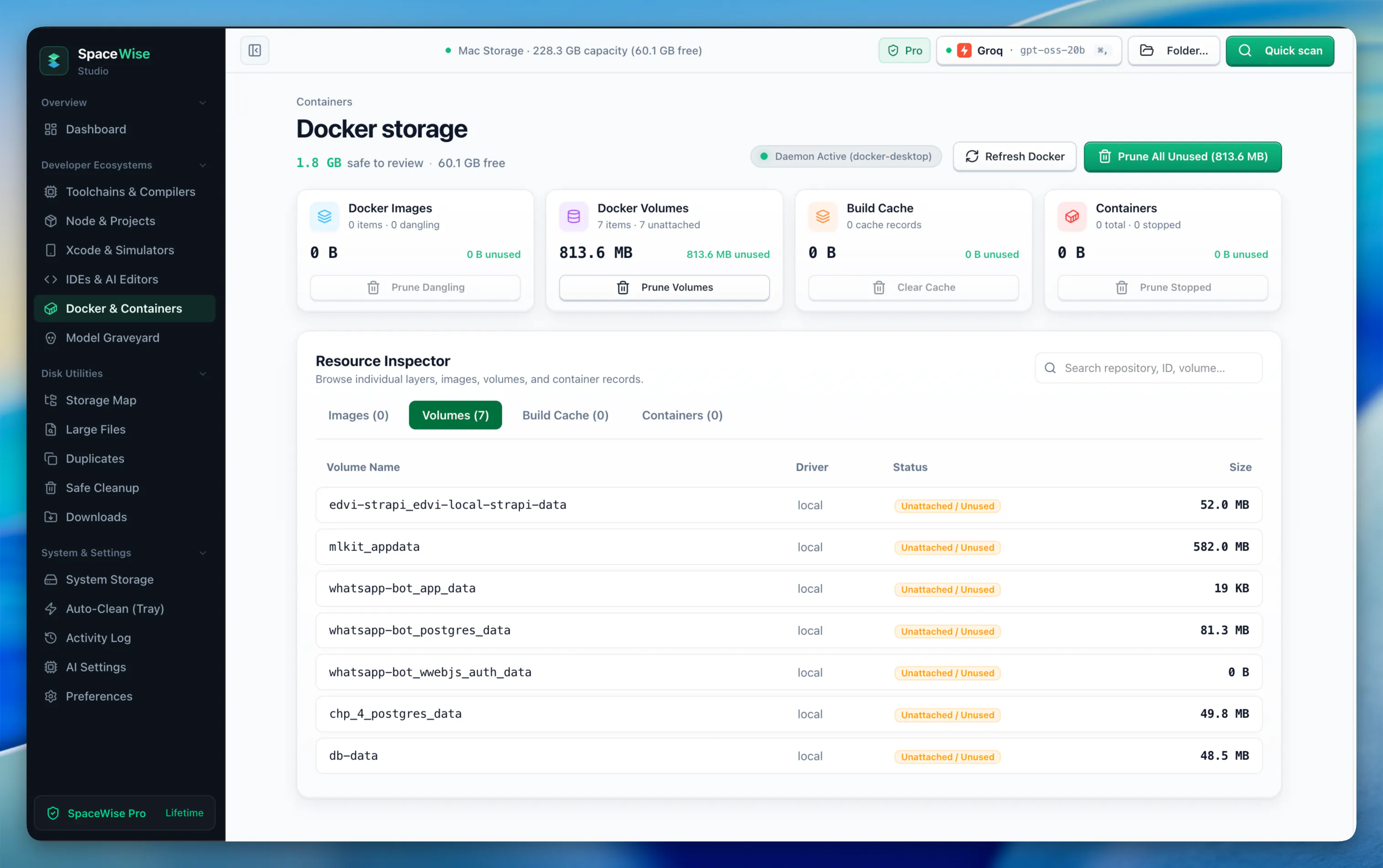
Task: Open the Groq gpt-oss-20b model selector
Action: click(x=1029, y=51)
